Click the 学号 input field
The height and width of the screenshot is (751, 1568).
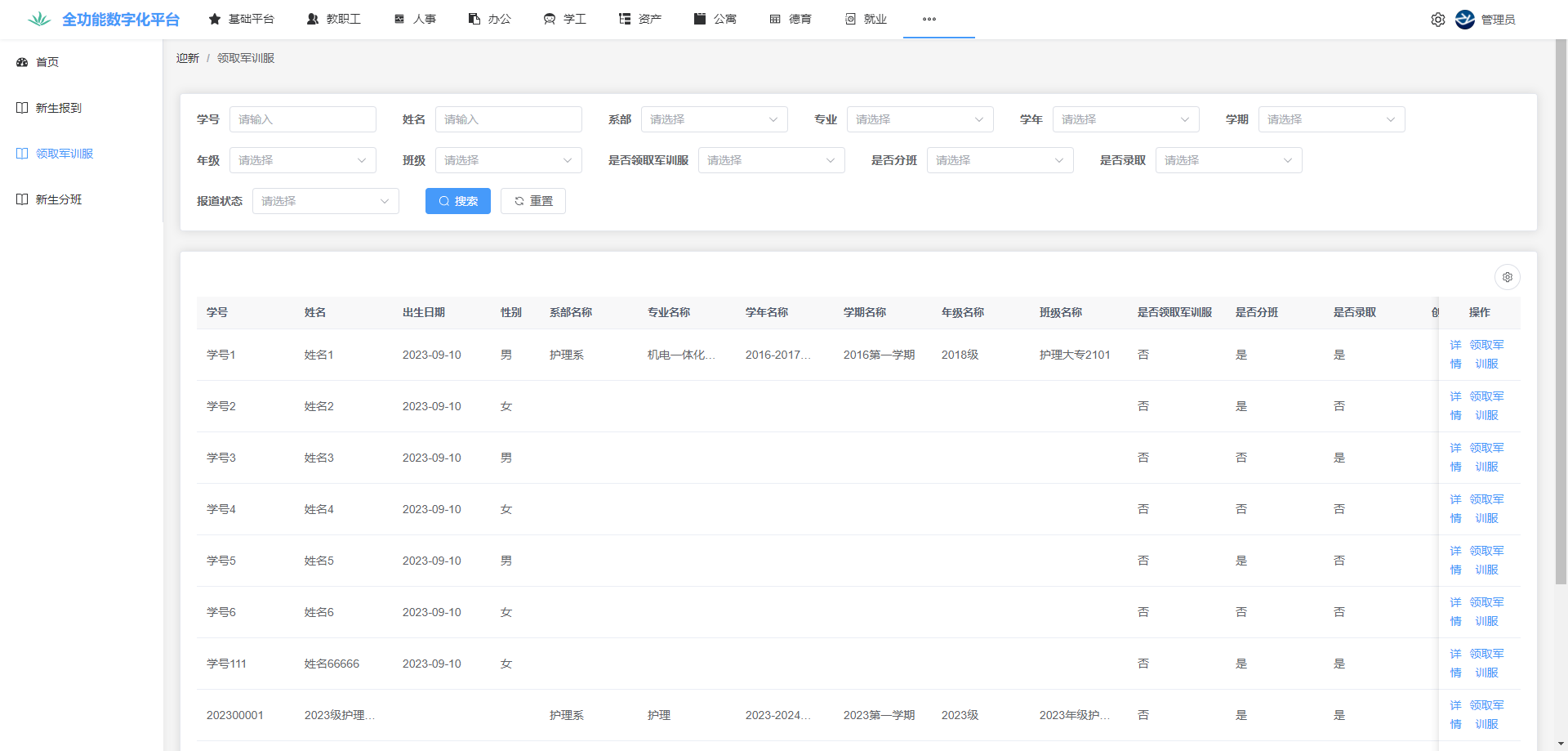[x=302, y=119]
